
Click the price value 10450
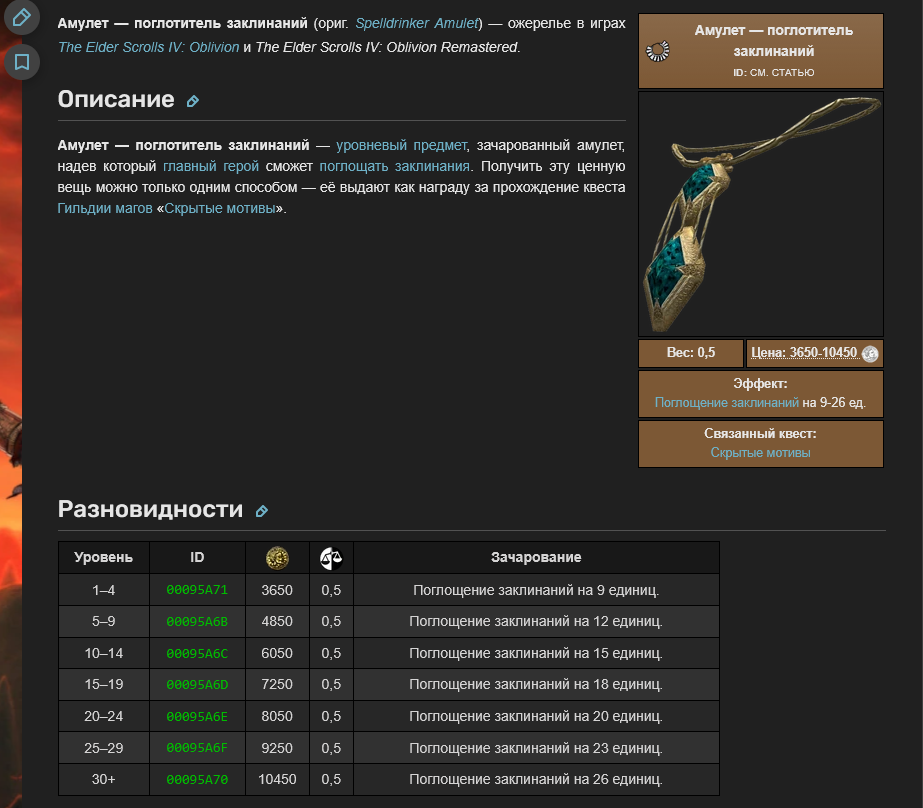tap(277, 779)
